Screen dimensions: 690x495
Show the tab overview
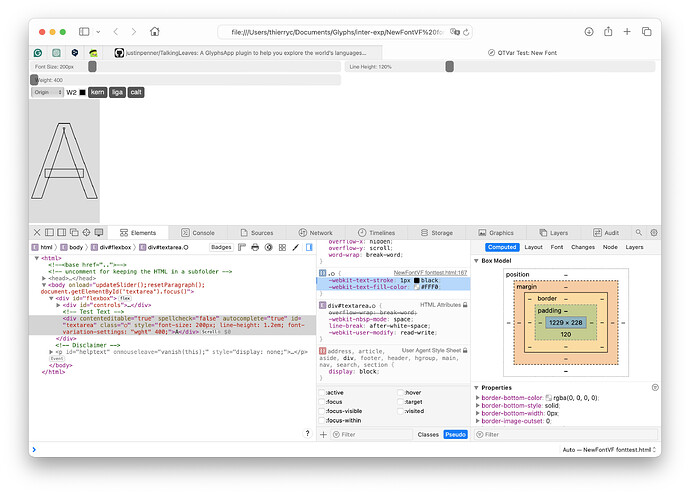pyautogui.click(x=646, y=32)
